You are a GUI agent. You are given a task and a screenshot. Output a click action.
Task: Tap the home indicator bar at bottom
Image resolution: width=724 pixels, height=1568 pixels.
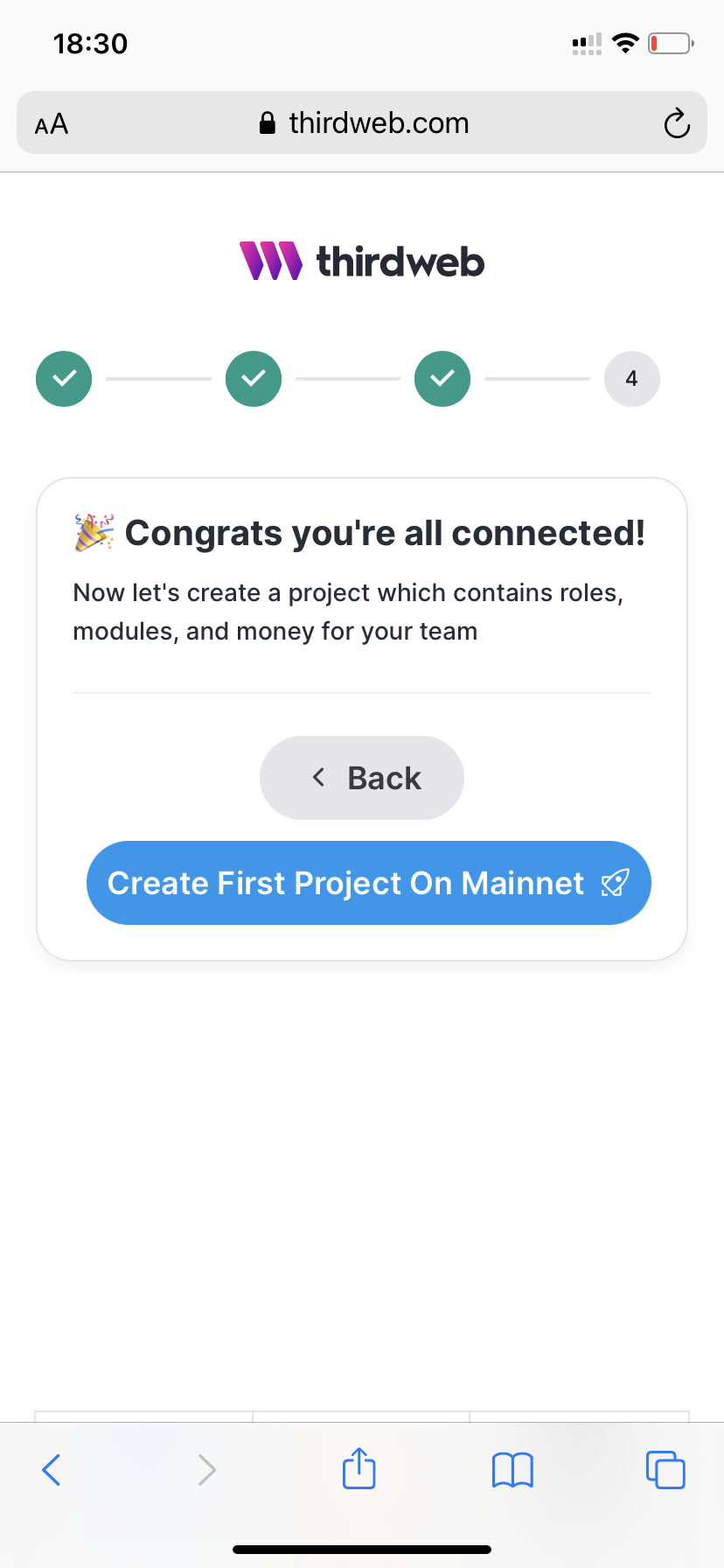[x=362, y=1550]
